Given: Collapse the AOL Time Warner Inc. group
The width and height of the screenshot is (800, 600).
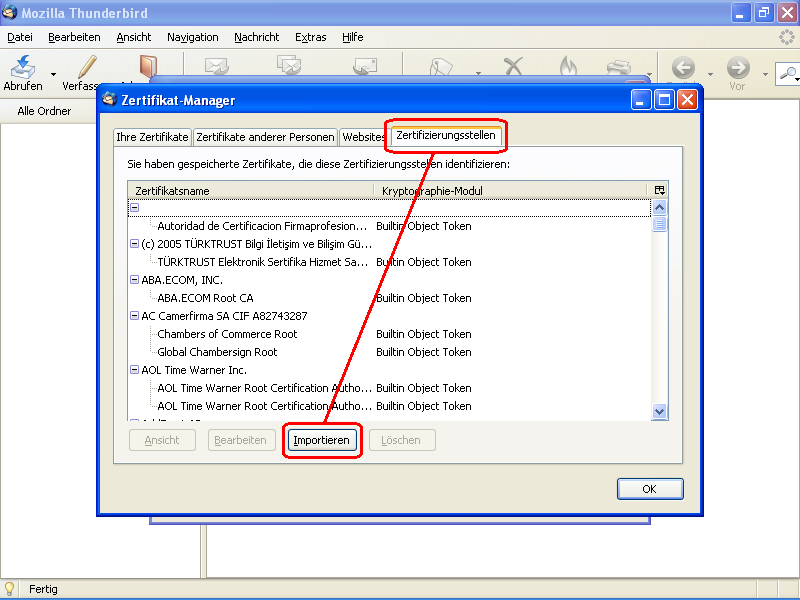Looking at the screenshot, I should click(134, 370).
